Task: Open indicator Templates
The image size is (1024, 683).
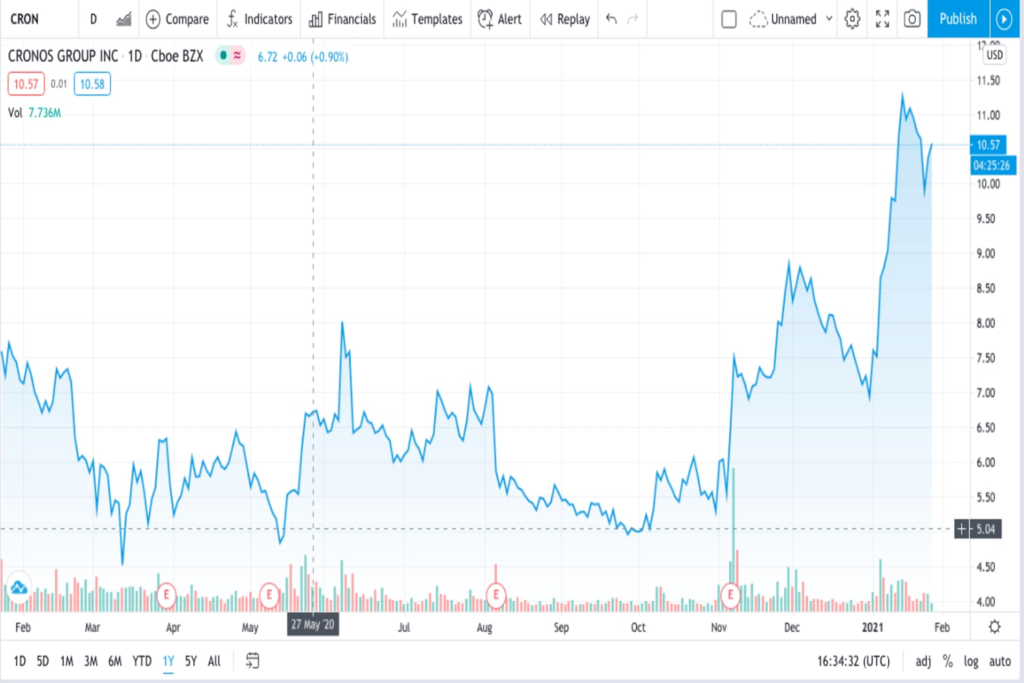Action: point(427,19)
